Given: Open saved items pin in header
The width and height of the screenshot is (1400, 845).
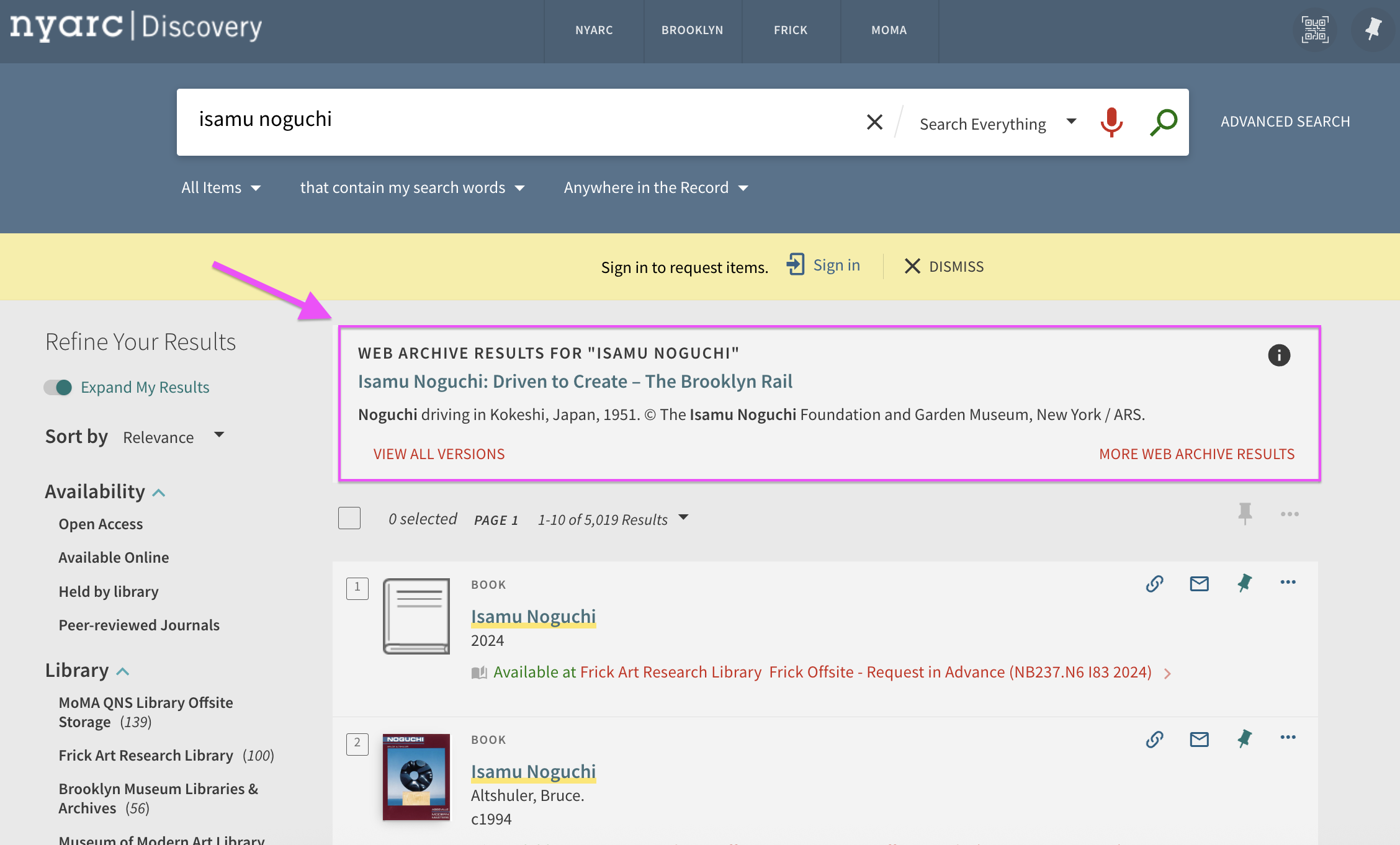Looking at the screenshot, I should (1373, 29).
